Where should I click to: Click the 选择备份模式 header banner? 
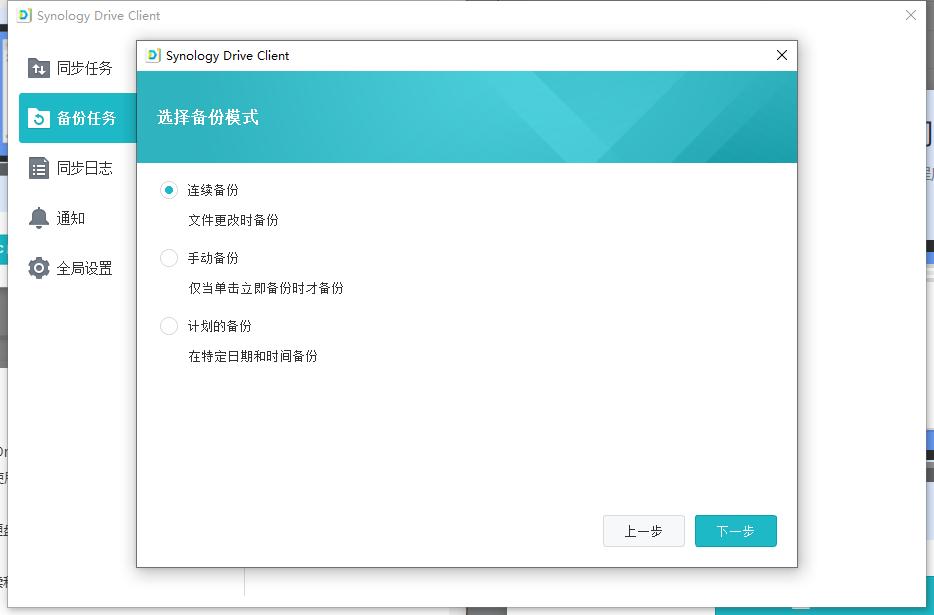467,117
